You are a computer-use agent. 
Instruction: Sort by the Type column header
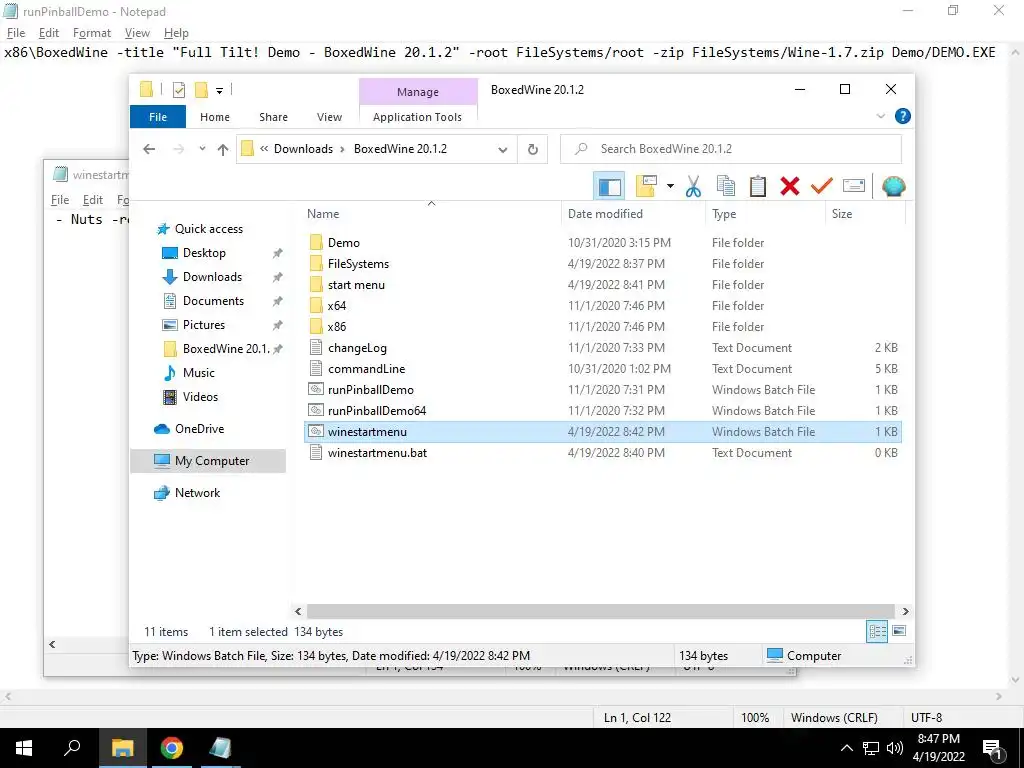coord(765,214)
